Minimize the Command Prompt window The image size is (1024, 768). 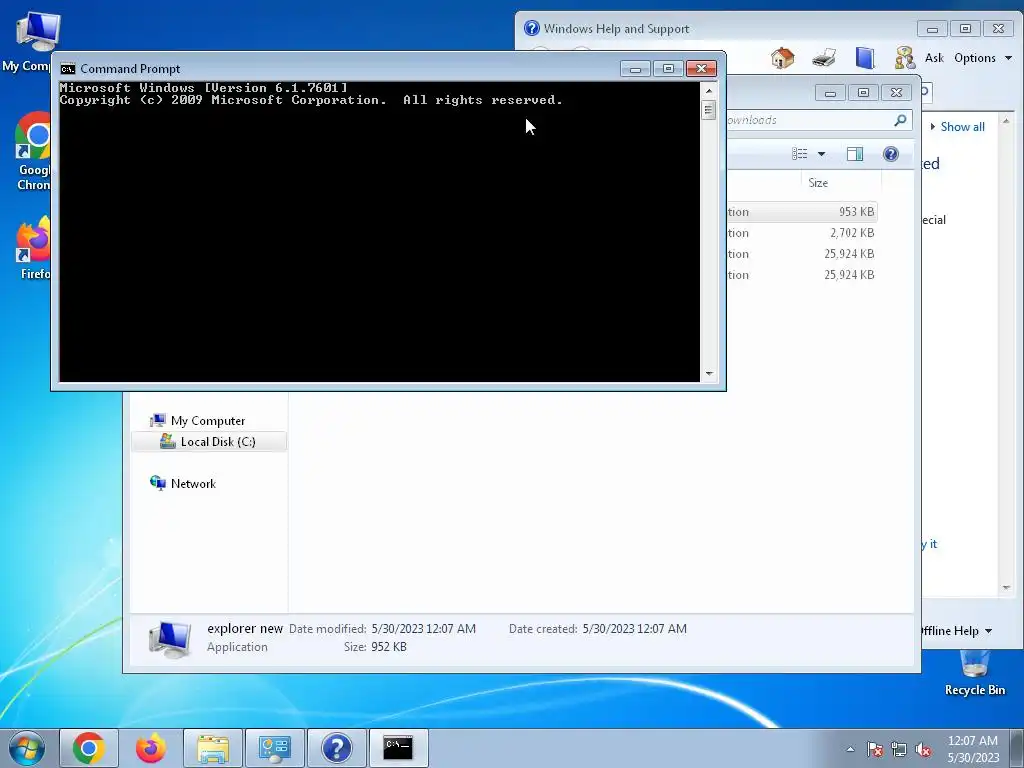[x=635, y=69]
